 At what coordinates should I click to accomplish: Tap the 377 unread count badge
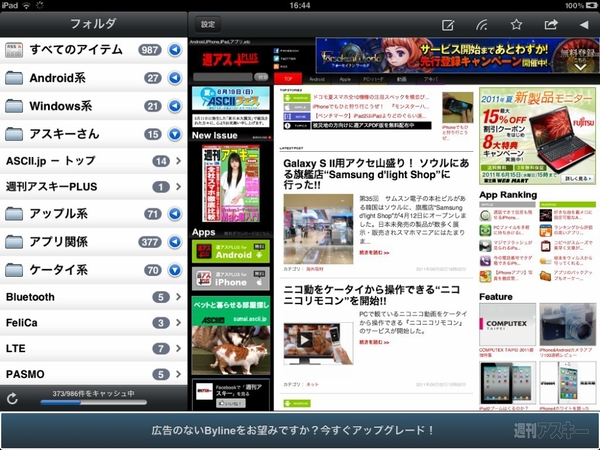pyautogui.click(x=150, y=242)
